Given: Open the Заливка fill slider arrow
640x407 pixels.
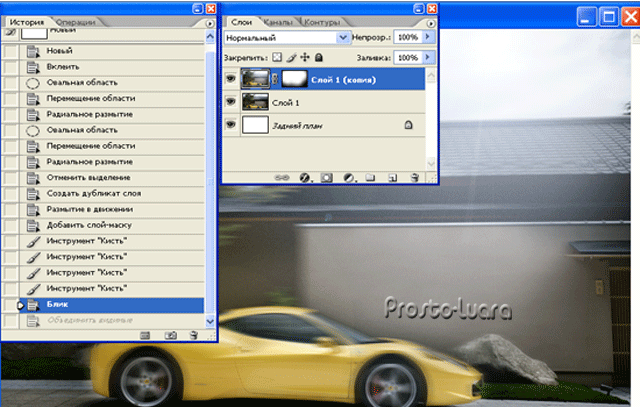Looking at the screenshot, I should click(428, 57).
